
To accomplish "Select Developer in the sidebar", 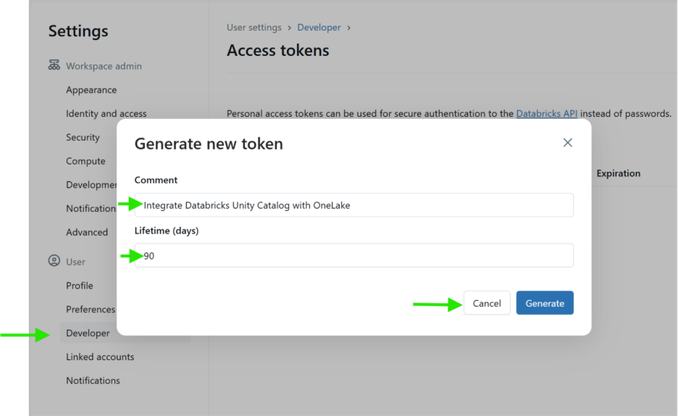I will (88, 333).
